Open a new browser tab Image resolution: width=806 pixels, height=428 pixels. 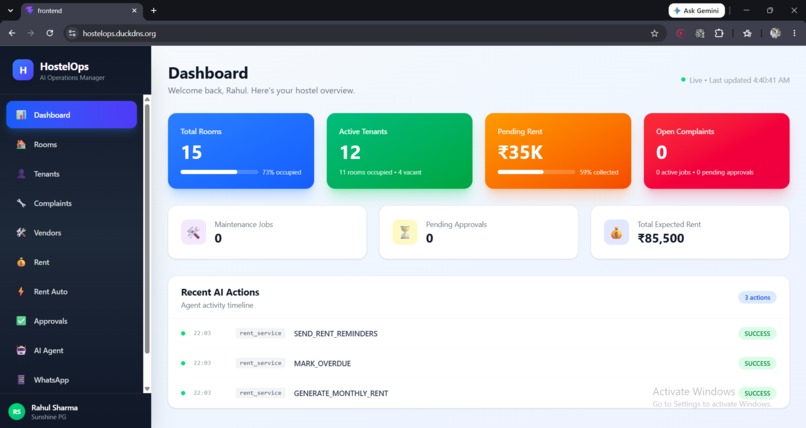tap(153, 10)
